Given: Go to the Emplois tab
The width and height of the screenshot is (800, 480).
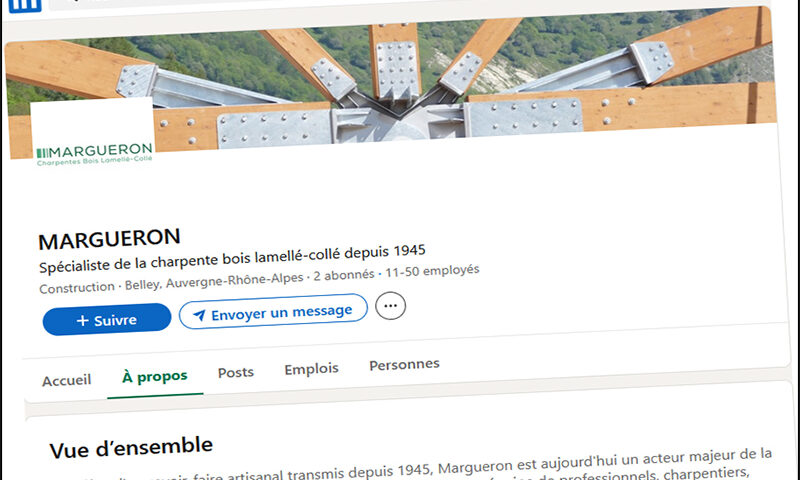Looking at the screenshot, I should 311,369.
